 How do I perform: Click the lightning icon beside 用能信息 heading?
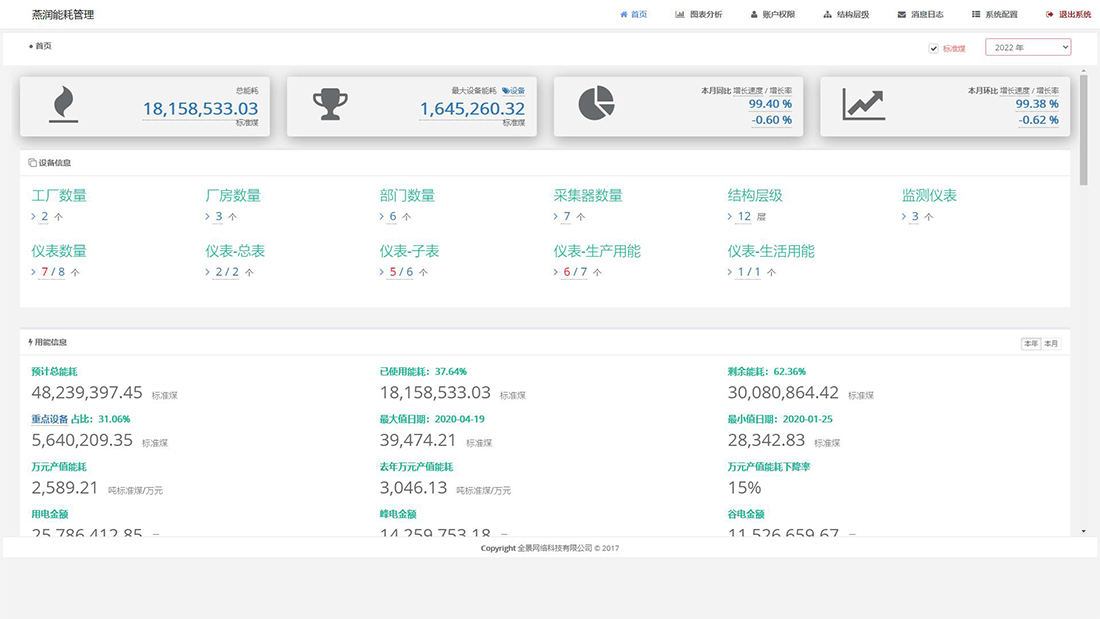click(31, 342)
